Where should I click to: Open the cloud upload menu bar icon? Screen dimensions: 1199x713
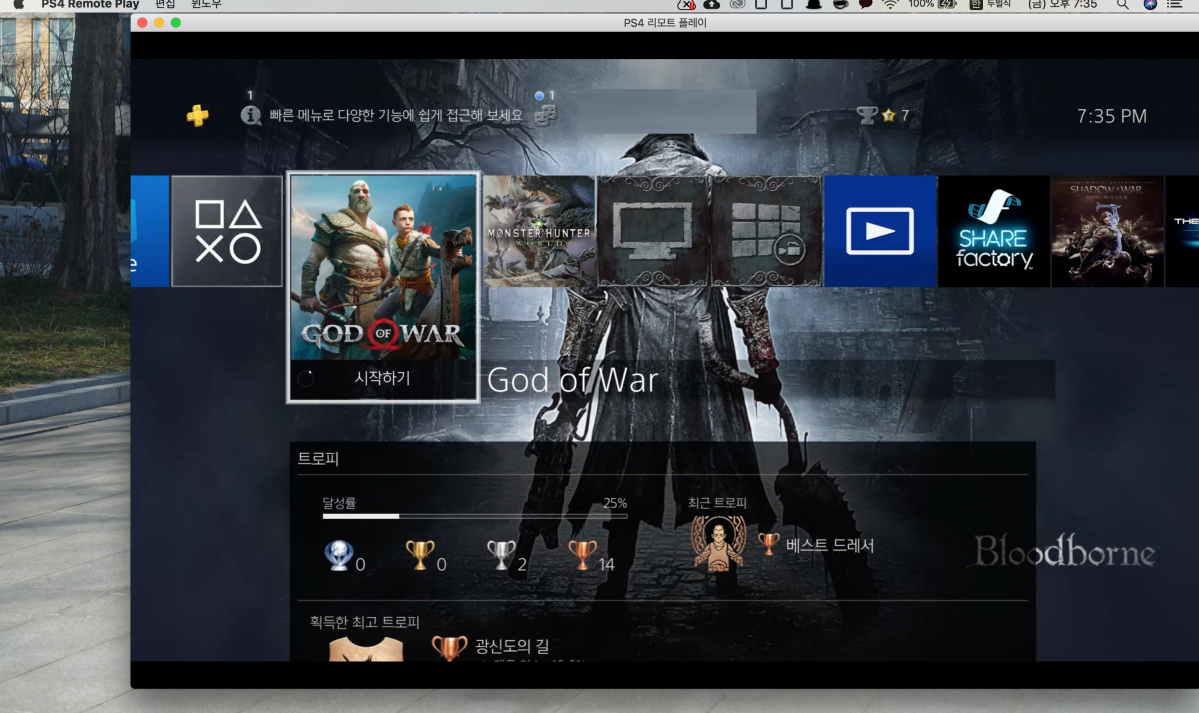pyautogui.click(x=711, y=5)
